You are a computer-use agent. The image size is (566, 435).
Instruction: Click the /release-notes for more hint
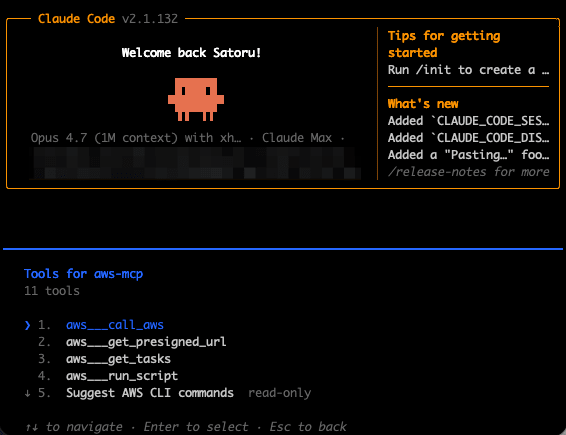coord(469,172)
